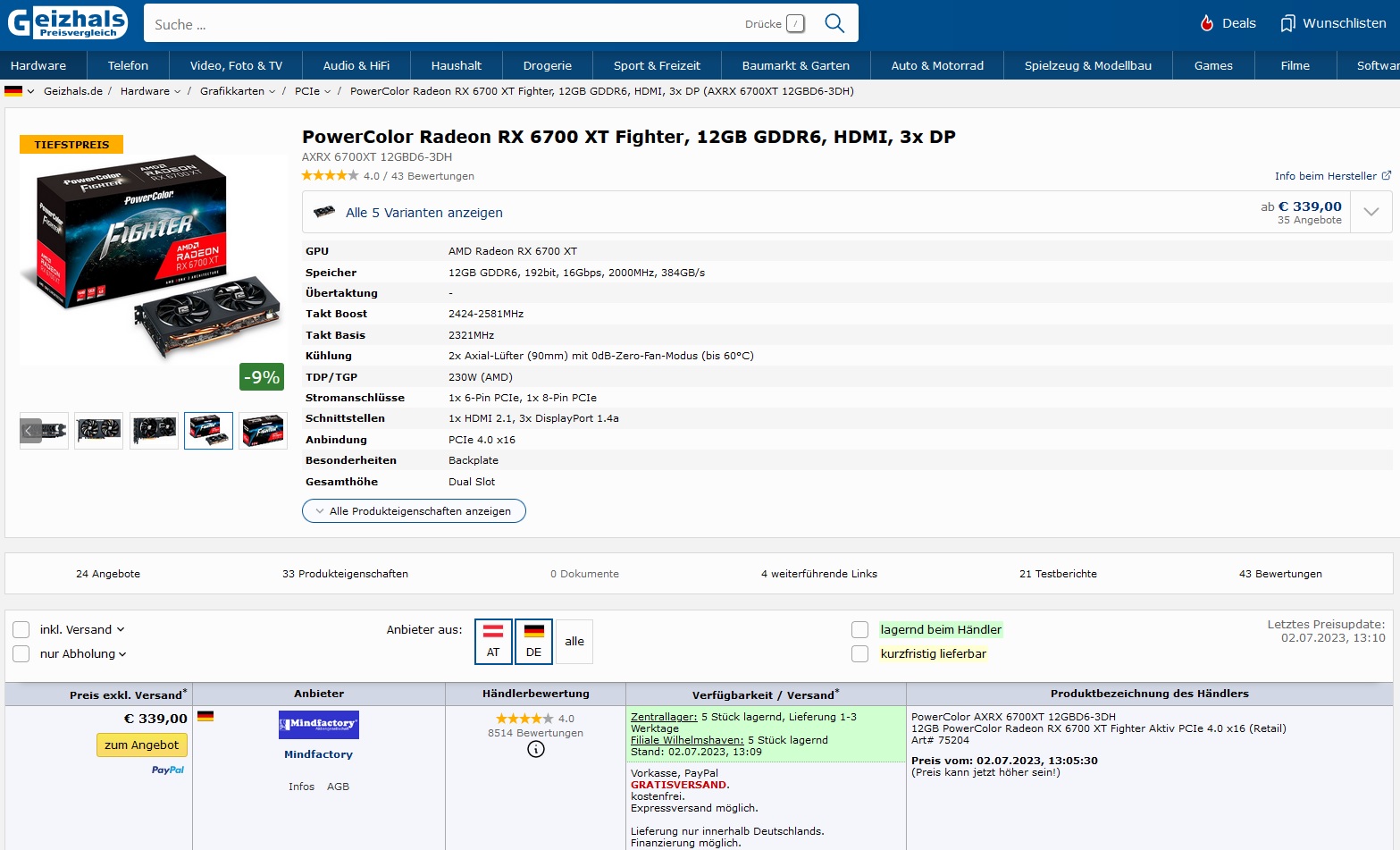
Task: Open the Hardware category menu
Action: click(38, 65)
